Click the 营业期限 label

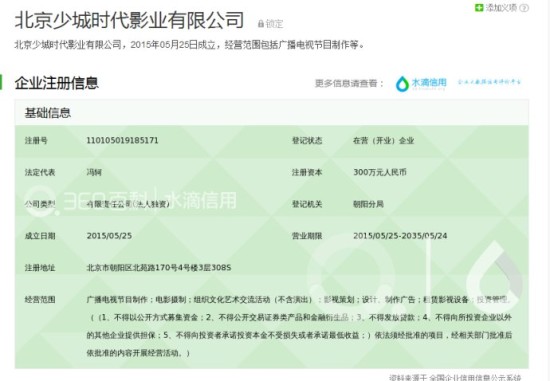click(x=307, y=236)
